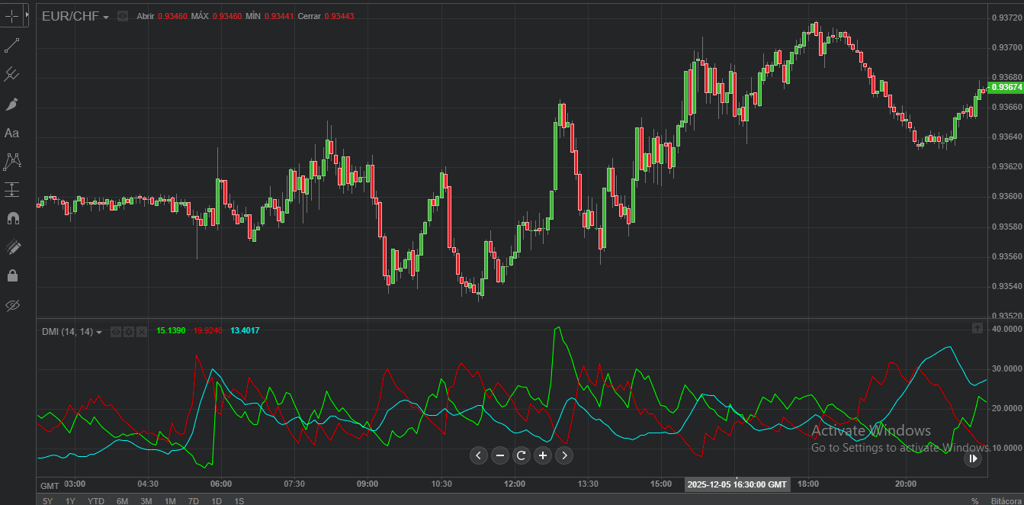Select the 6M time range
This screenshot has height=505, width=1024.
pyautogui.click(x=122, y=501)
